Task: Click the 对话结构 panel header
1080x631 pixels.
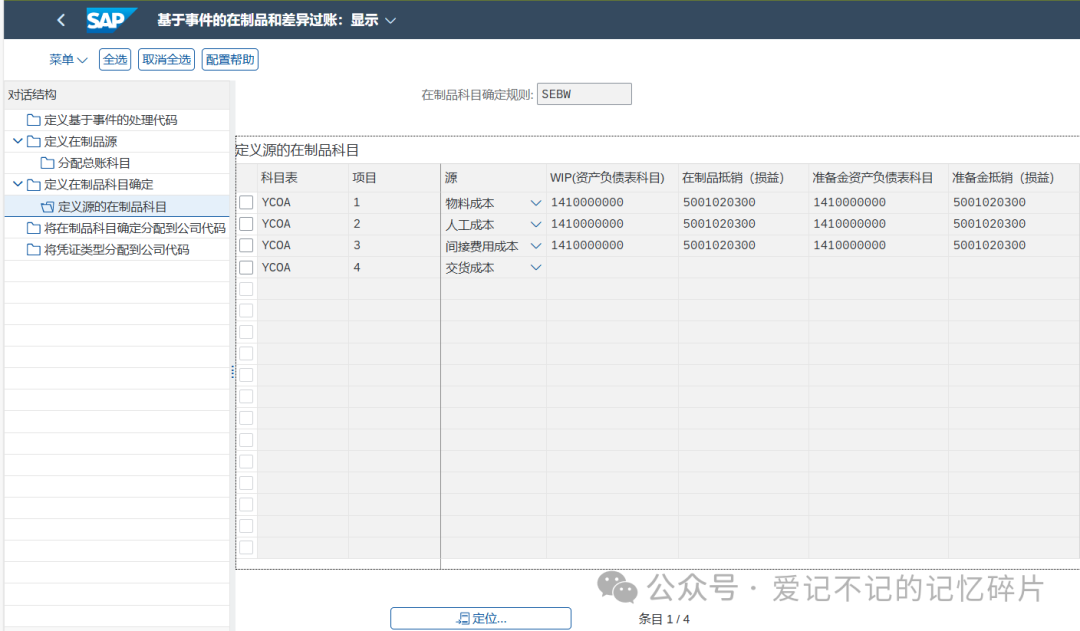Action: click(x=116, y=95)
